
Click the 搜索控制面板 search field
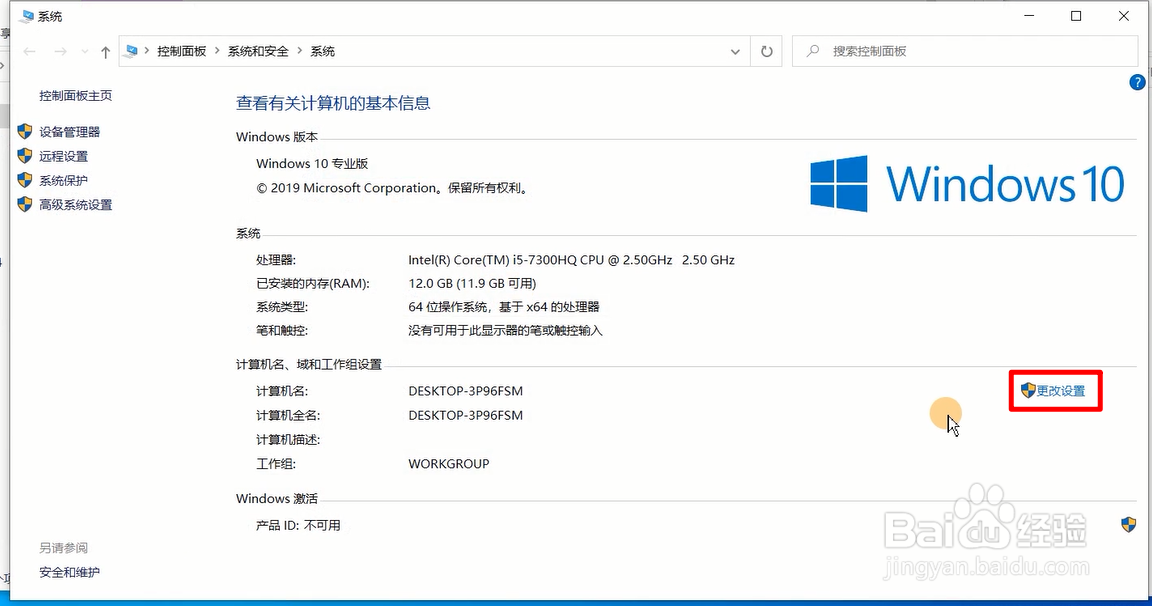point(965,51)
